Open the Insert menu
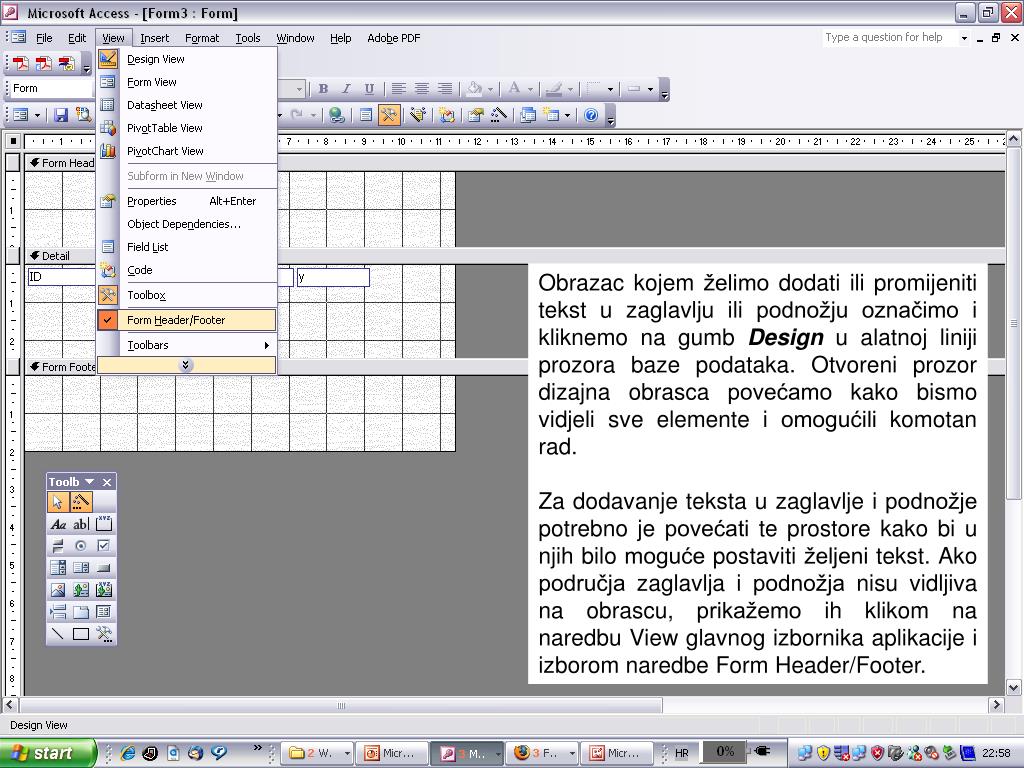The height and width of the screenshot is (768, 1024). [154, 38]
